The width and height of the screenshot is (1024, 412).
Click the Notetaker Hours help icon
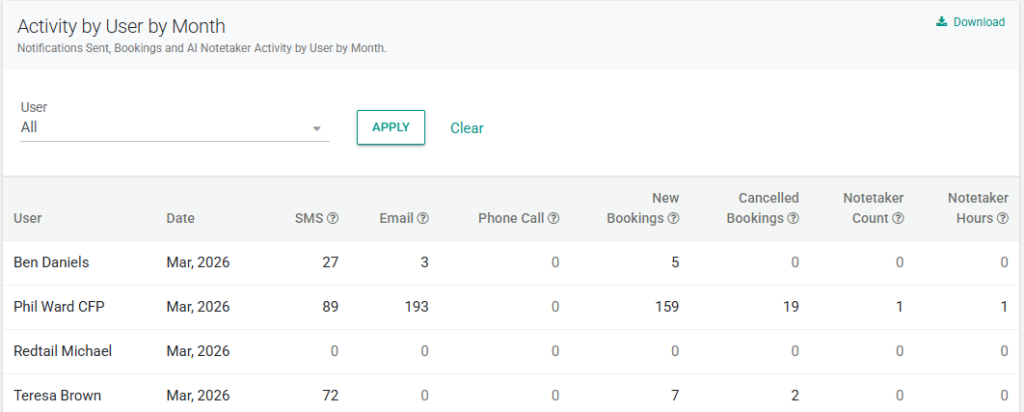[x=1002, y=218]
